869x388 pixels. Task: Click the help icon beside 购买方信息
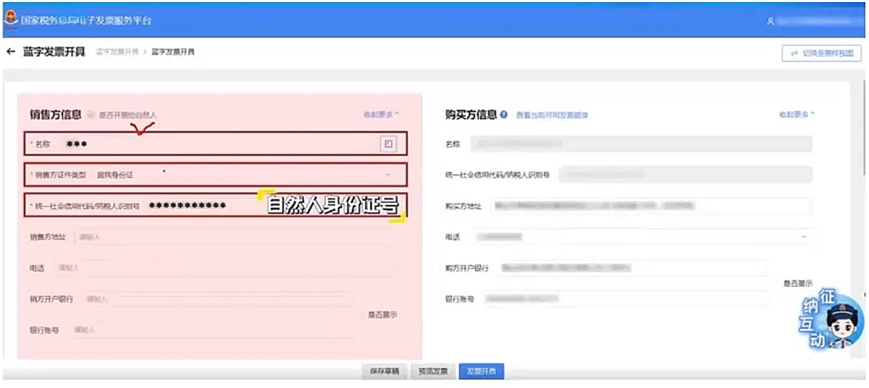504,115
